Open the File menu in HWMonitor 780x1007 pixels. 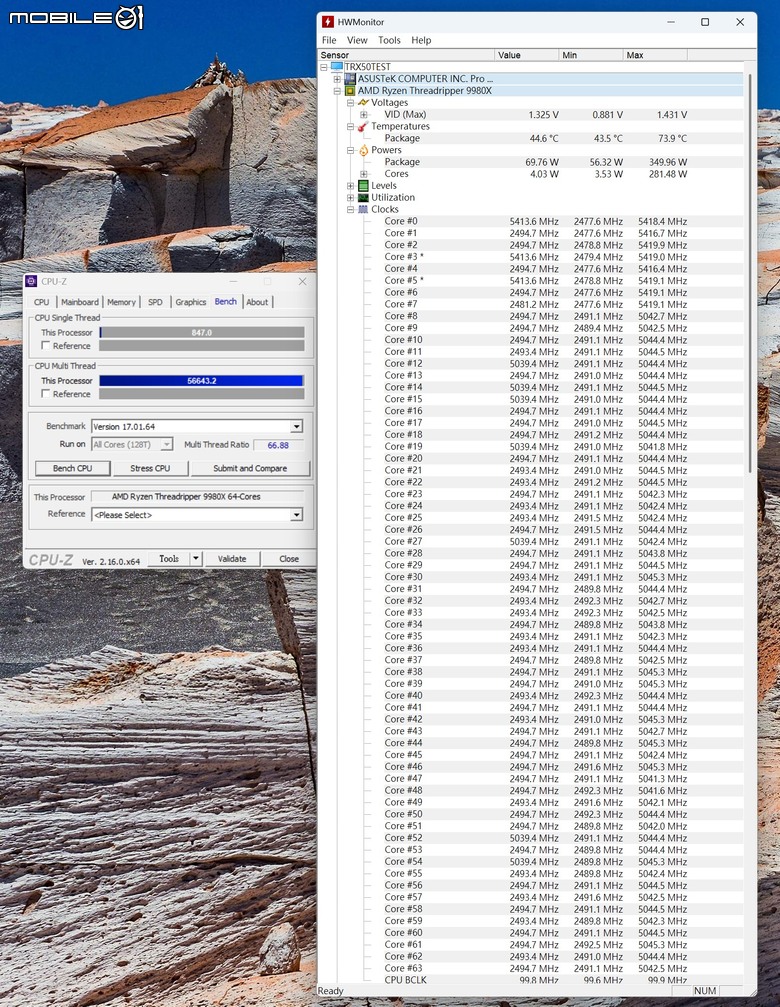pyautogui.click(x=329, y=40)
